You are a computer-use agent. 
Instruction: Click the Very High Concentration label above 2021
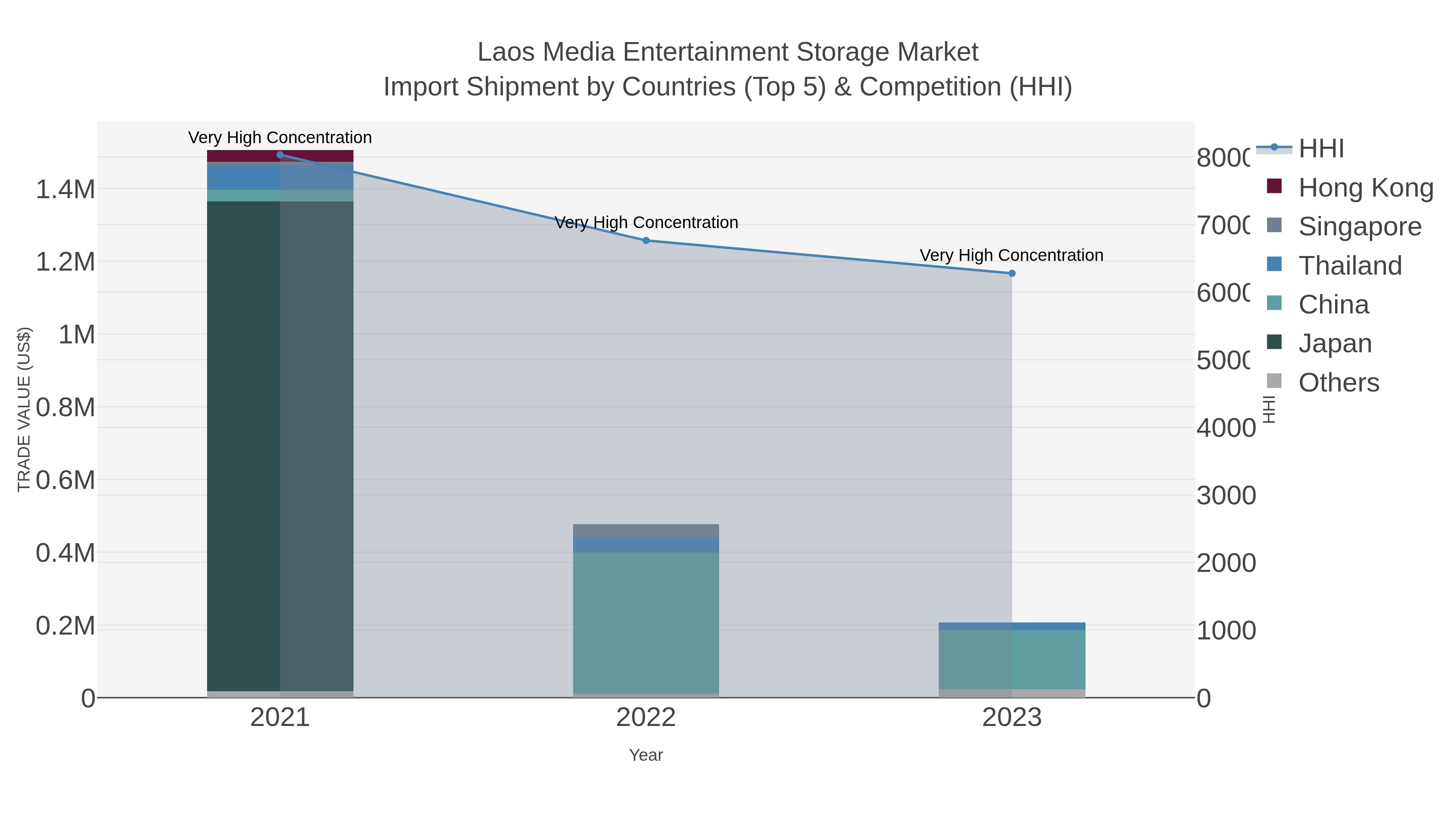[x=280, y=138]
